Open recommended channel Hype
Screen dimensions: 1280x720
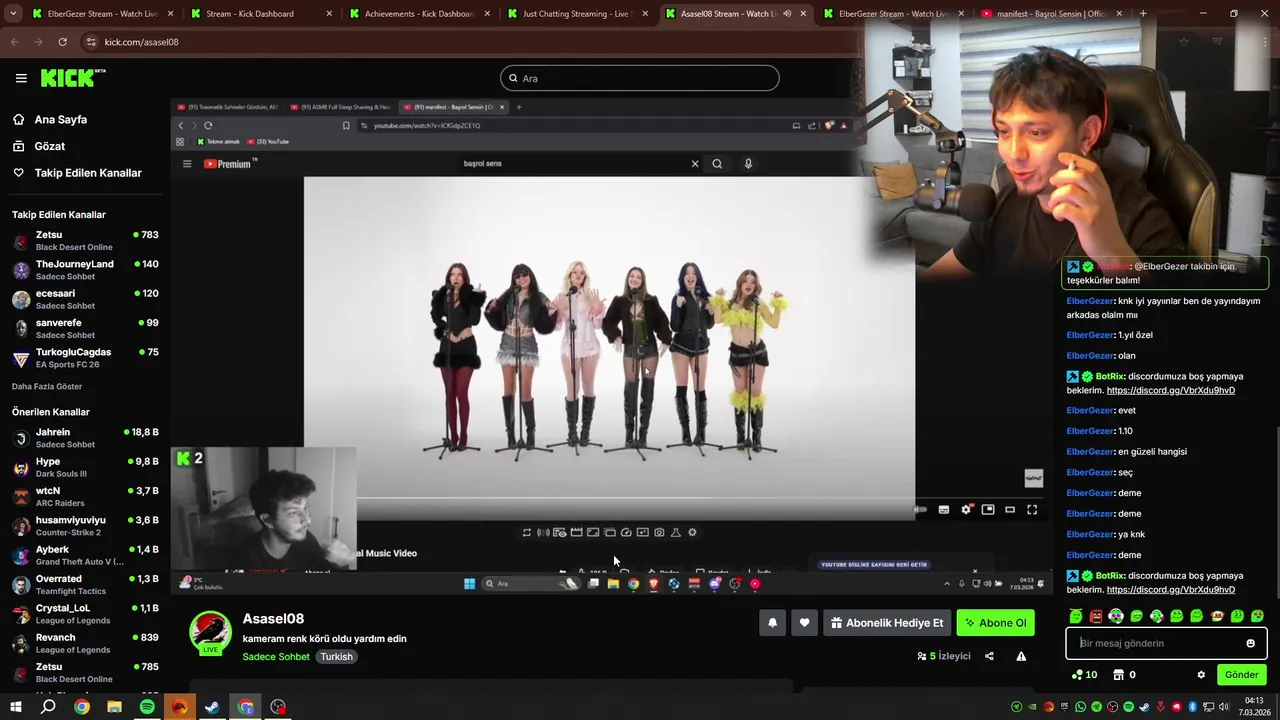click(x=85, y=467)
